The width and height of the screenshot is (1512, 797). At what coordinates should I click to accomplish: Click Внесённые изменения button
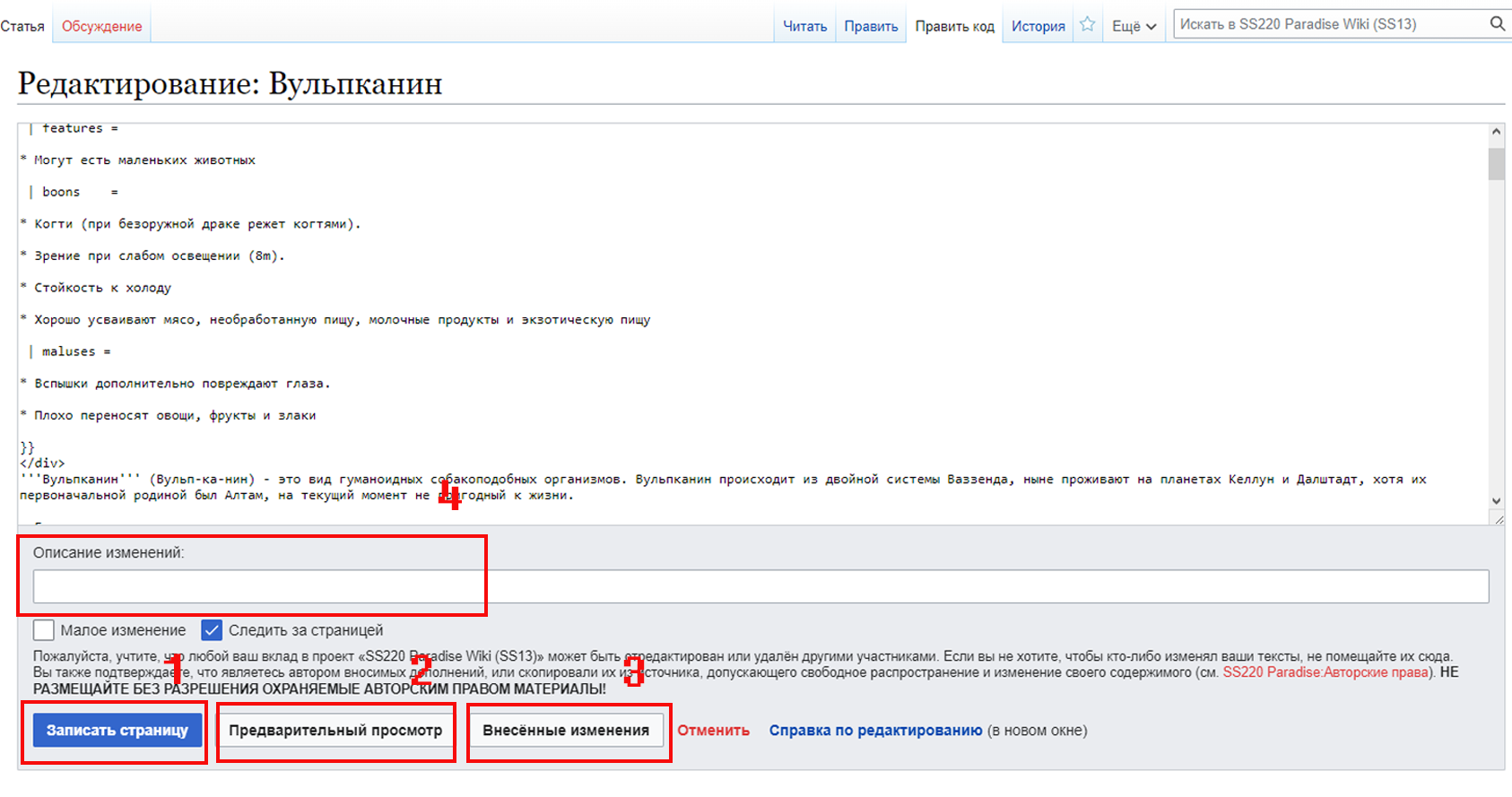566,730
